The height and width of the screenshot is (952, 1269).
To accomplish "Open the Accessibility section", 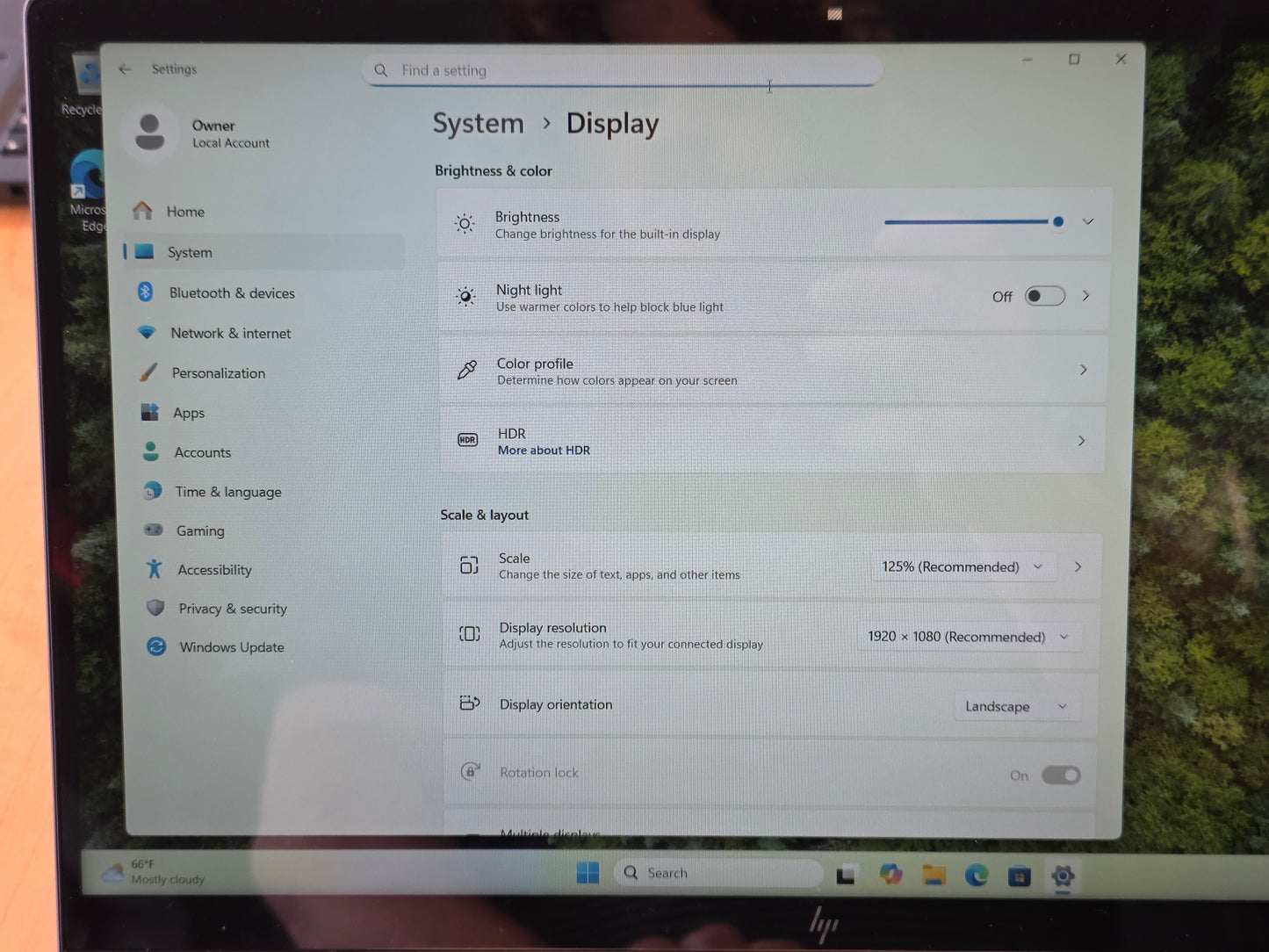I will tap(213, 569).
